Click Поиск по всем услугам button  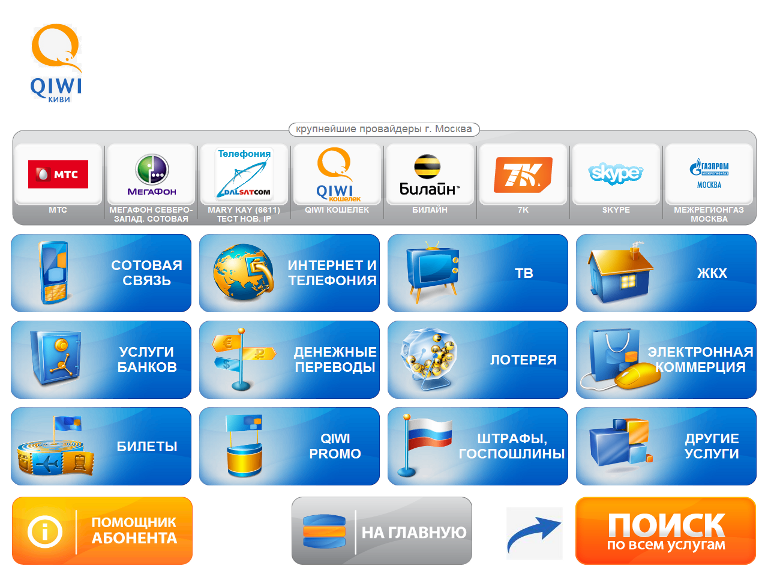pyautogui.click(x=666, y=531)
